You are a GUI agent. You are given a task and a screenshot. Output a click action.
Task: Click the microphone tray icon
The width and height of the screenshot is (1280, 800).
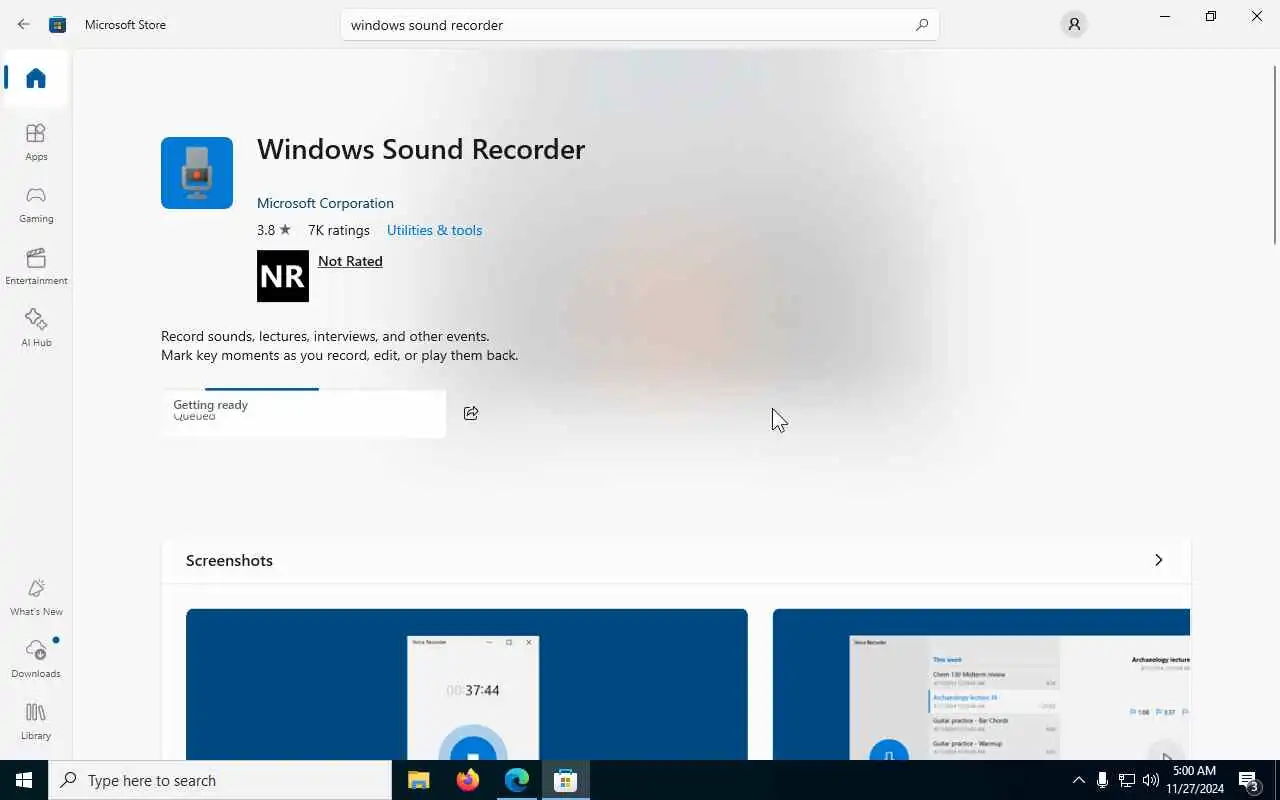pos(1102,780)
